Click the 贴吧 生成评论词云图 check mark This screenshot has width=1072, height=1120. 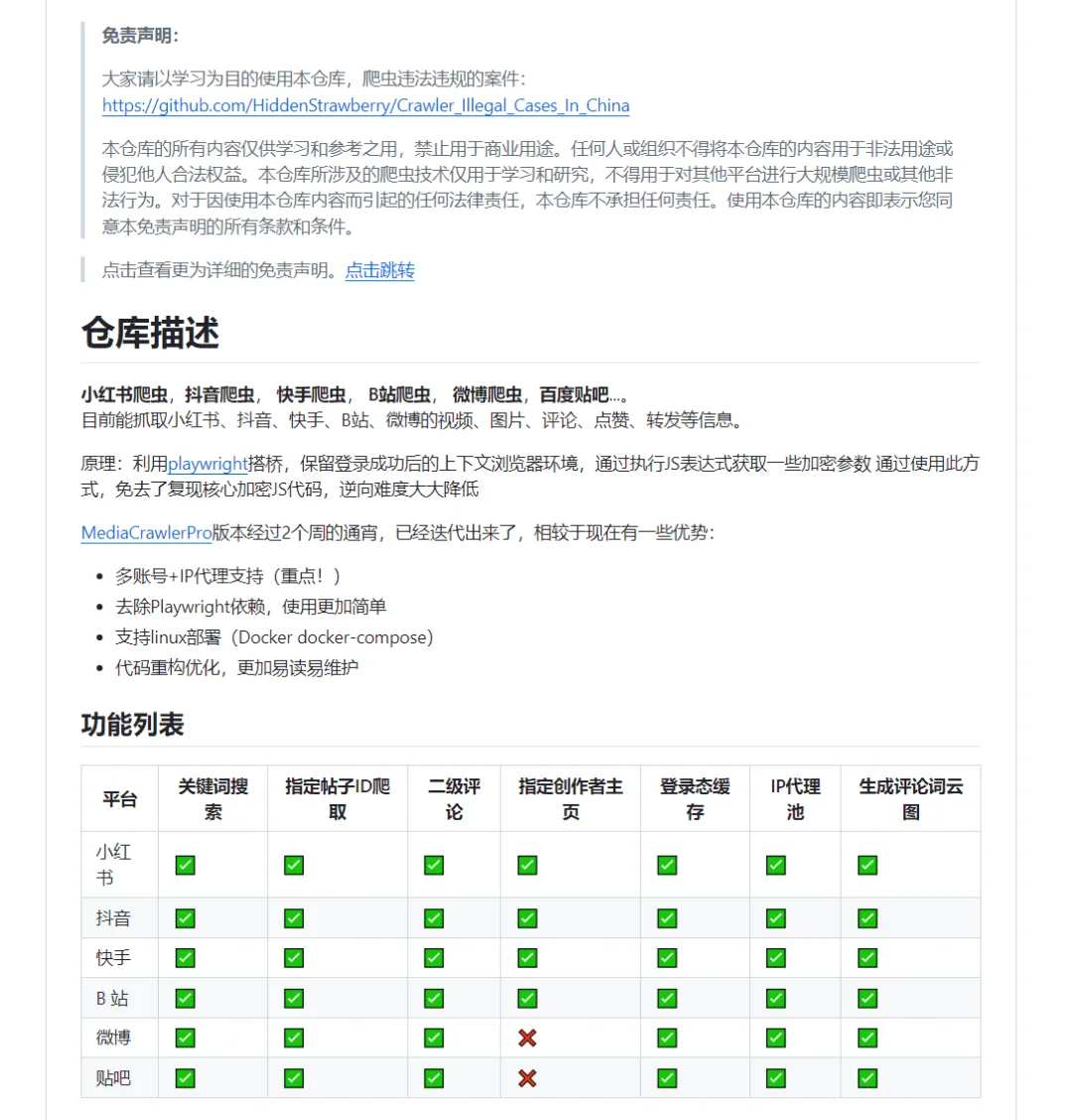coord(868,1078)
